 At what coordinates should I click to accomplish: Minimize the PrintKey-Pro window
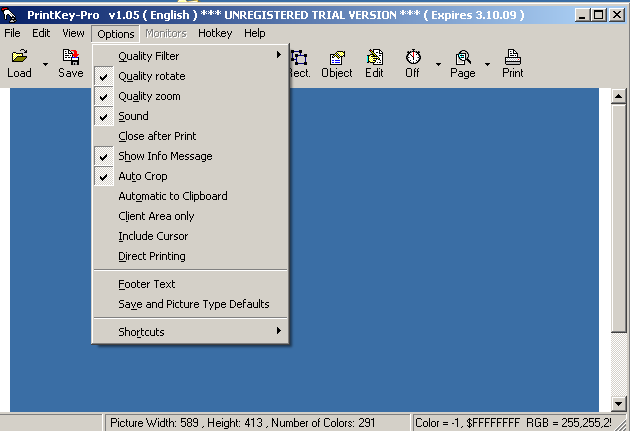582,15
